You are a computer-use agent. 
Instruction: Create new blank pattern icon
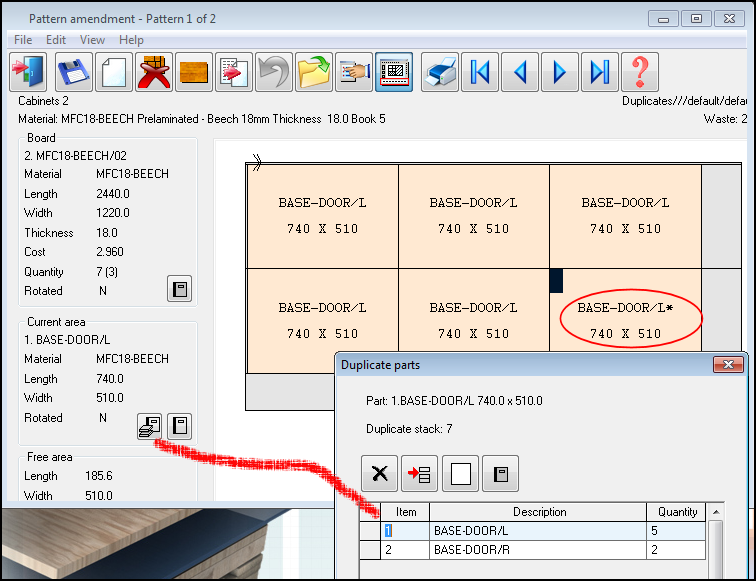pyautogui.click(x=114, y=72)
